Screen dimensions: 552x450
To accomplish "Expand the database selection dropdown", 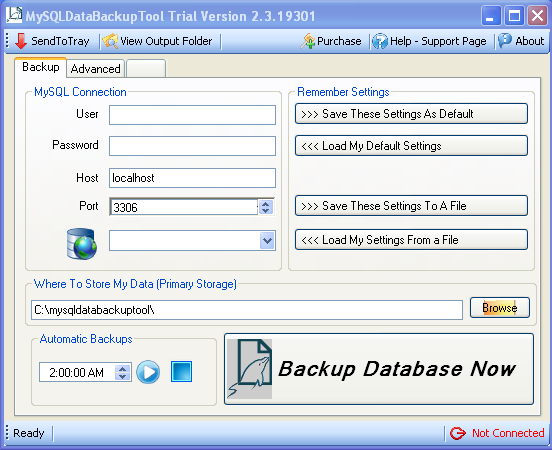I will coord(267,241).
